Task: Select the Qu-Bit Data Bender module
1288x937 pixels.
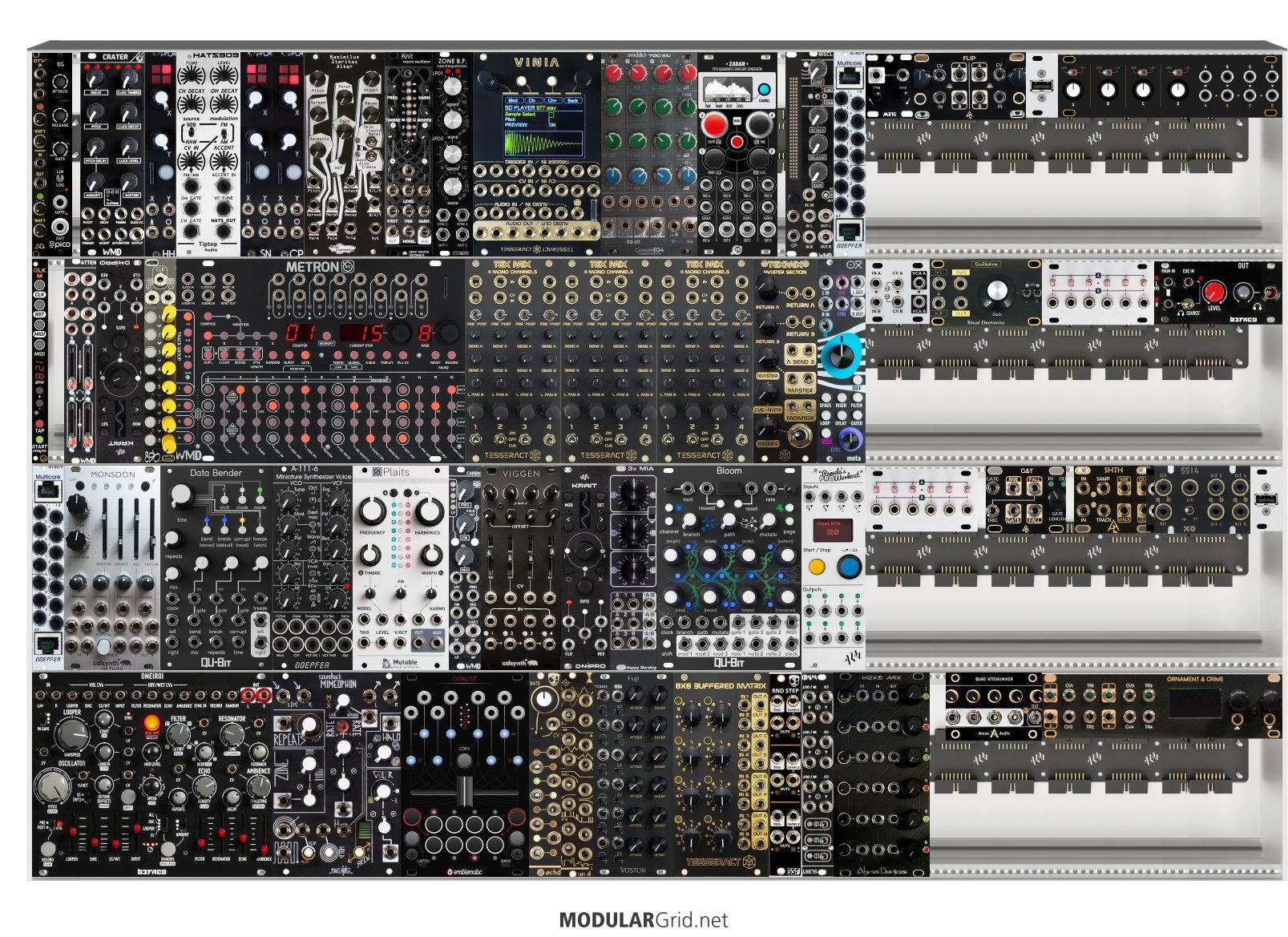Action: click(x=216, y=567)
